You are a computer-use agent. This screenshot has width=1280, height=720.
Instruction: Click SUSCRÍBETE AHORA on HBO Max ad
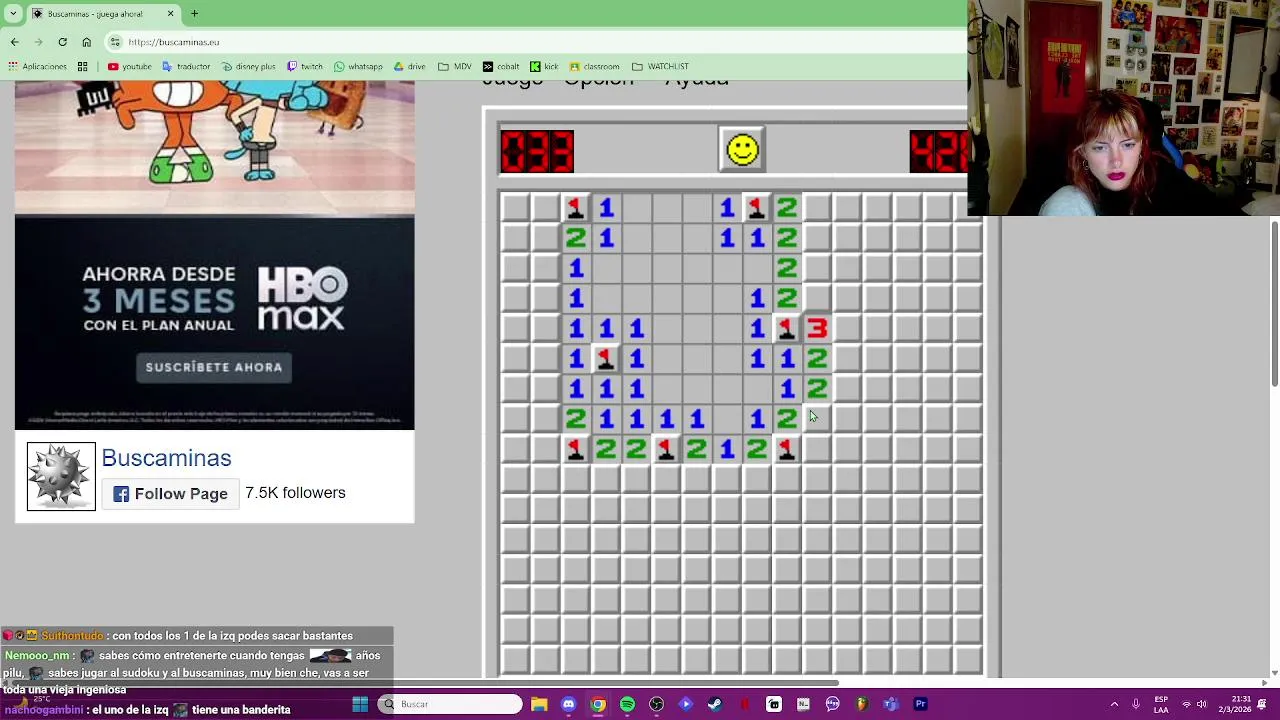point(214,367)
